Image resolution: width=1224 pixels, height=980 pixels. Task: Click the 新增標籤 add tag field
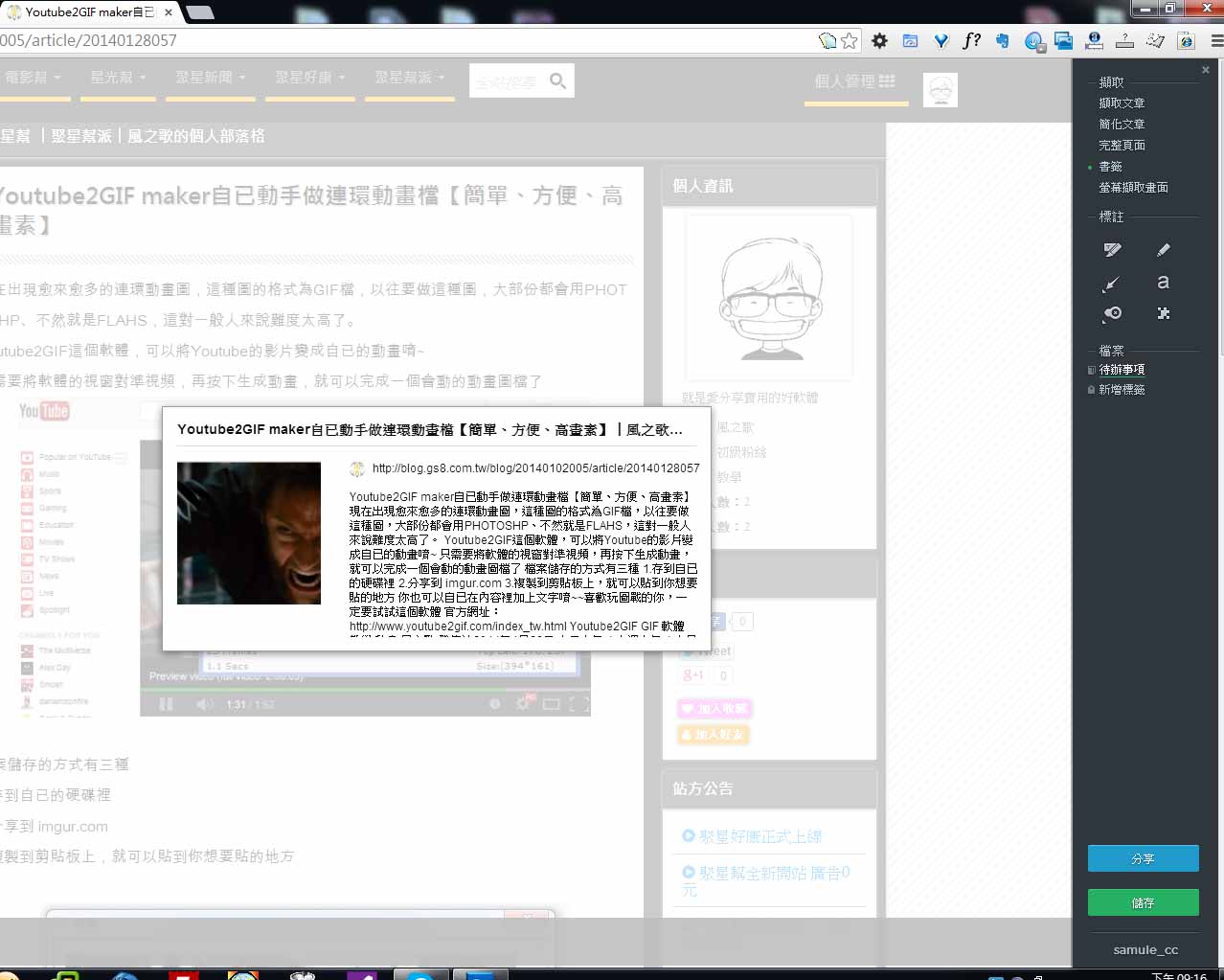click(x=1122, y=390)
